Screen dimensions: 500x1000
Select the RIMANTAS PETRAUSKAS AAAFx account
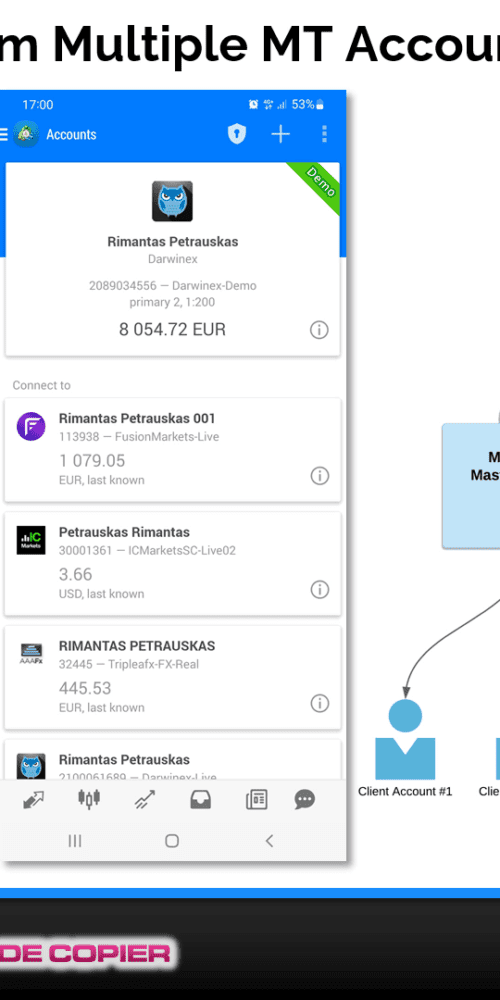[173, 677]
